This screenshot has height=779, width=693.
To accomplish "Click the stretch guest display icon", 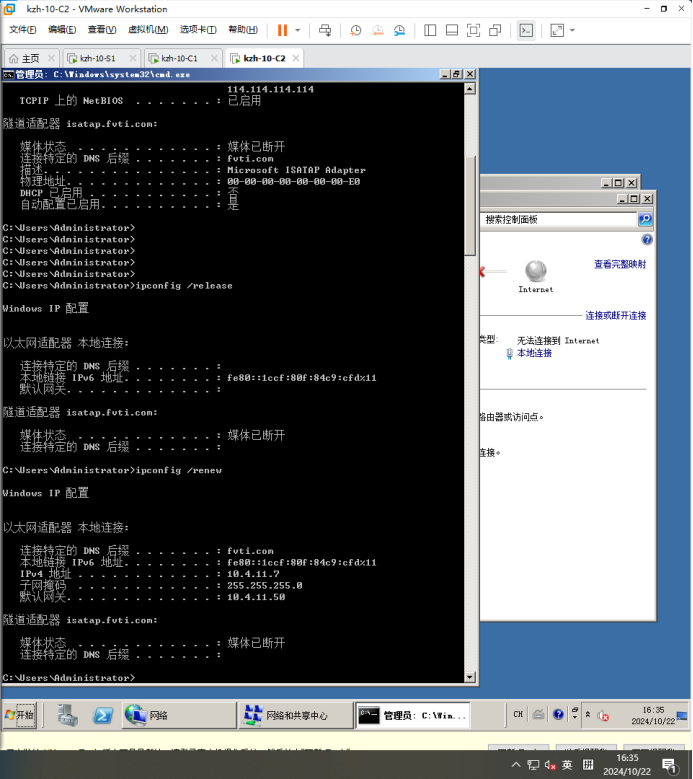I will tap(557, 30).
